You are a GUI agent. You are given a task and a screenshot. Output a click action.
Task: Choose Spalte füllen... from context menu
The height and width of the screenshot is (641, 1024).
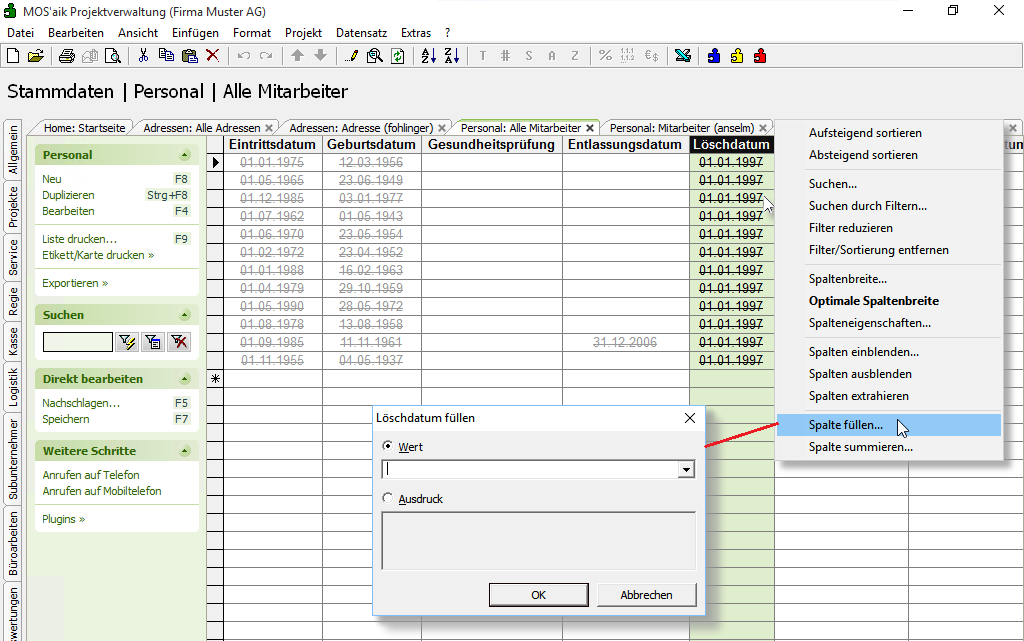[889, 425]
